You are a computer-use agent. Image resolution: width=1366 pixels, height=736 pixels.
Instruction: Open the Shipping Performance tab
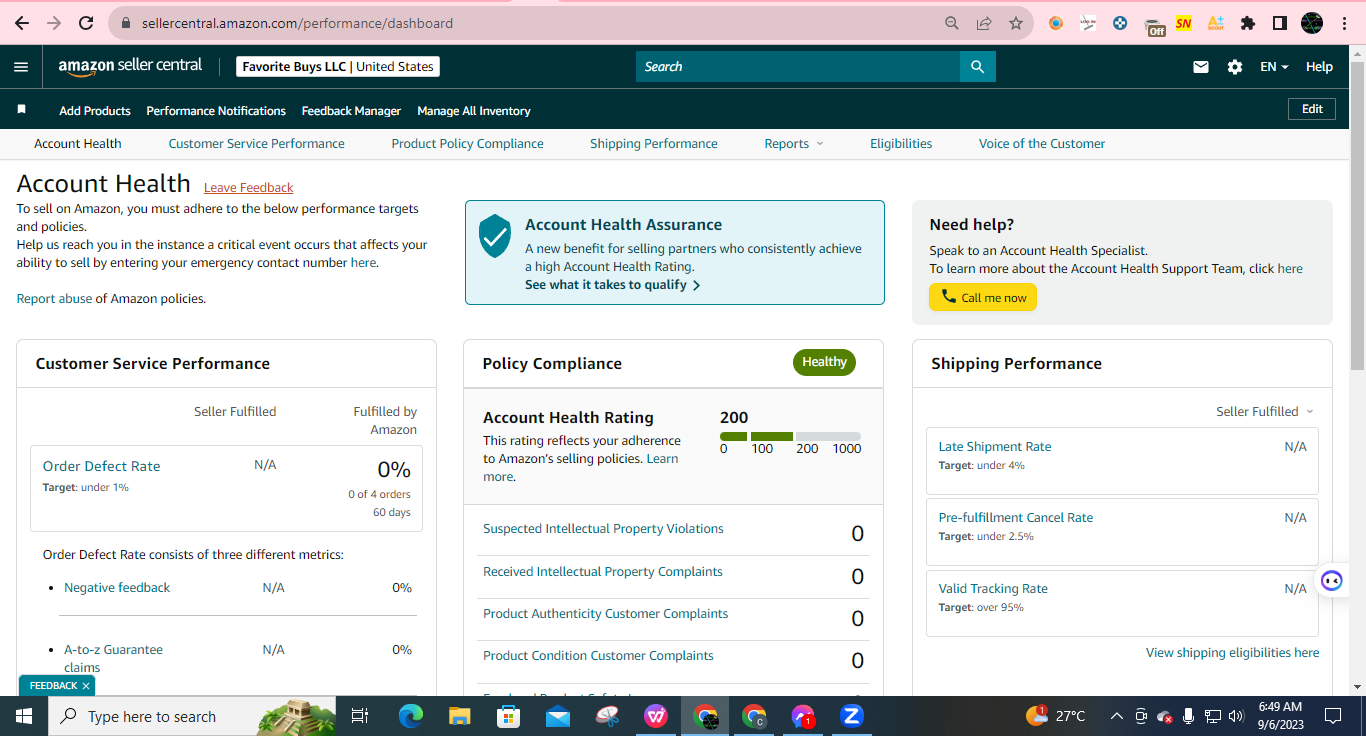[x=654, y=144]
